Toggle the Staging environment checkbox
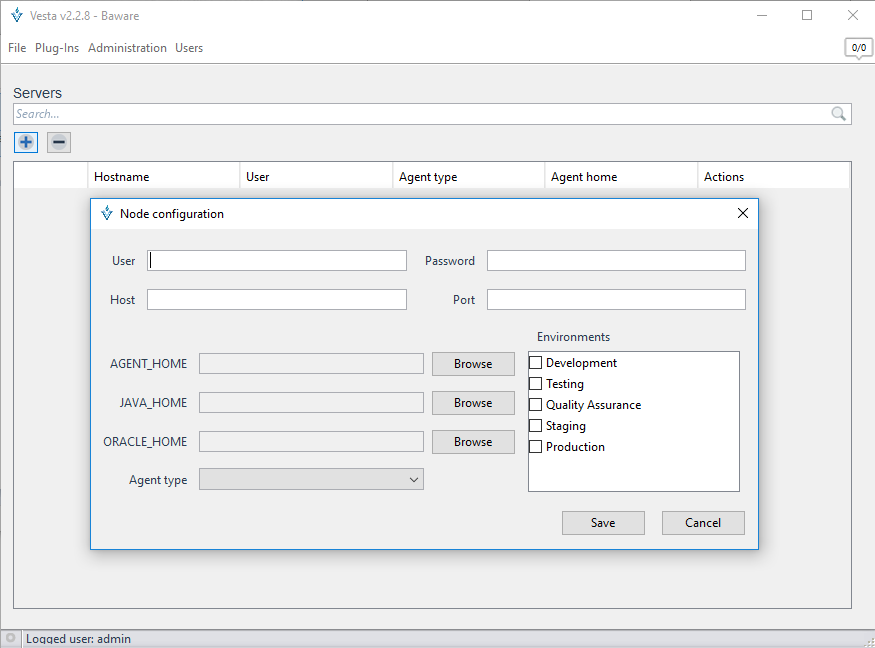 (x=536, y=426)
